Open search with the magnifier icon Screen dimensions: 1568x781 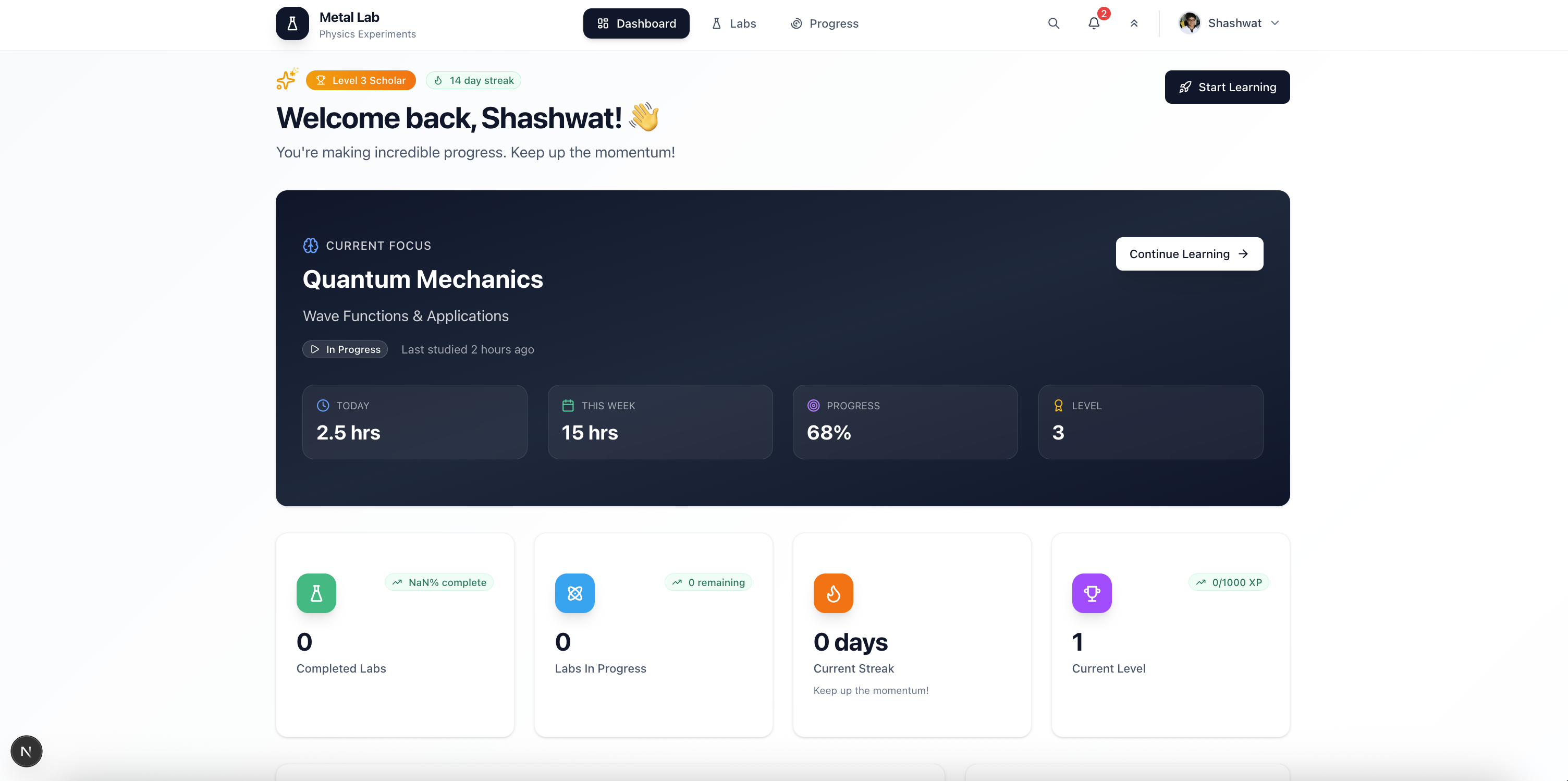[1053, 24]
